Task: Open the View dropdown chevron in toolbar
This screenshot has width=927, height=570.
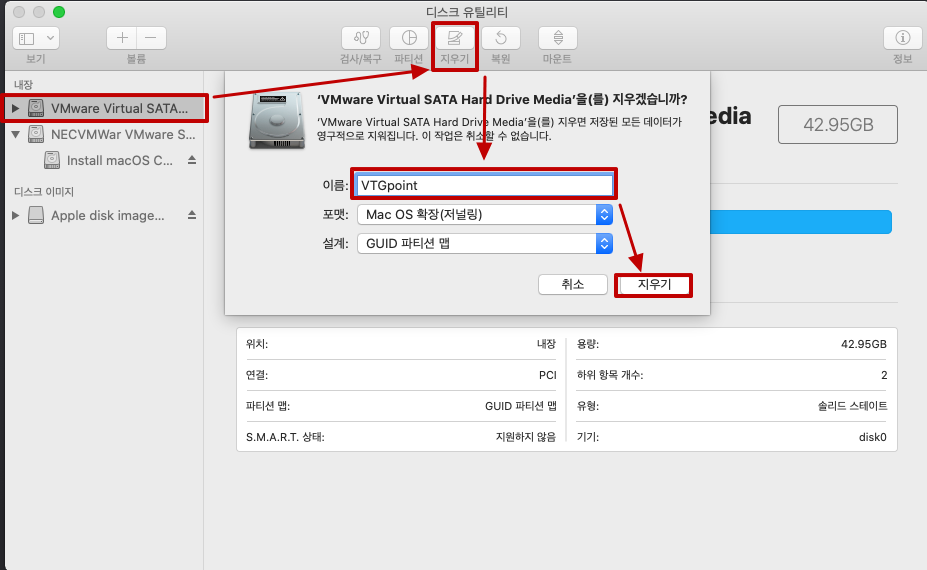Action: click(x=50, y=38)
